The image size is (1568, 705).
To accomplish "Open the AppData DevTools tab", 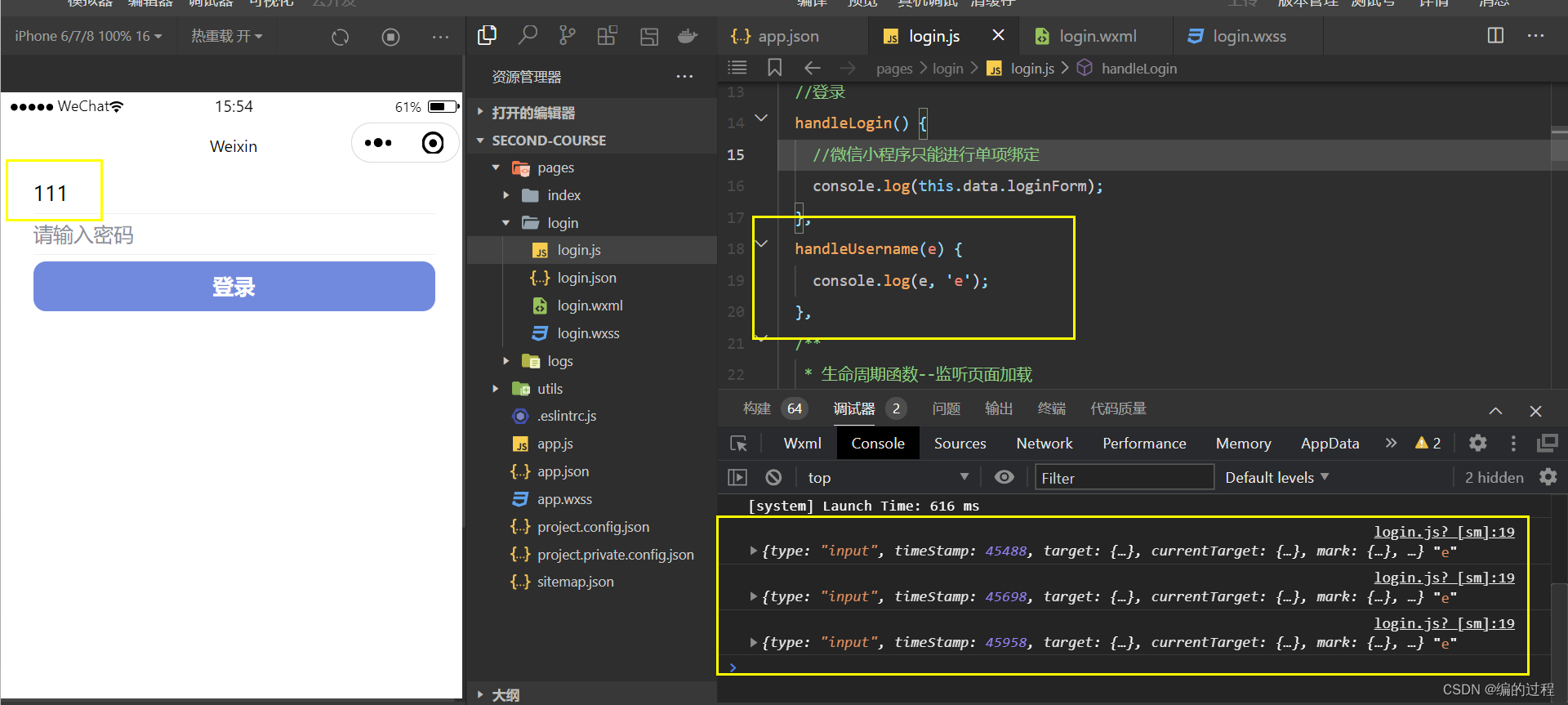I will (1330, 443).
